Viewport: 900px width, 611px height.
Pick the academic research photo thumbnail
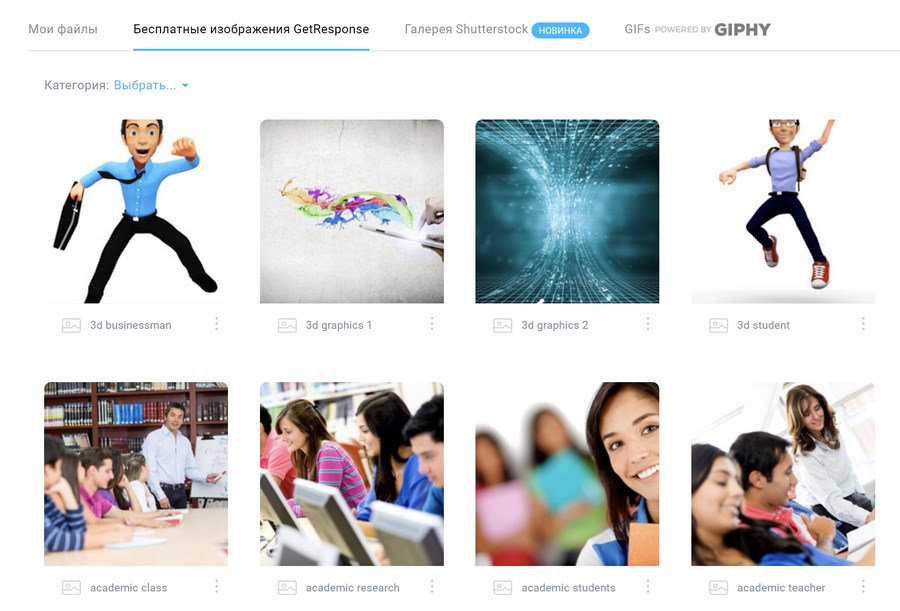352,474
